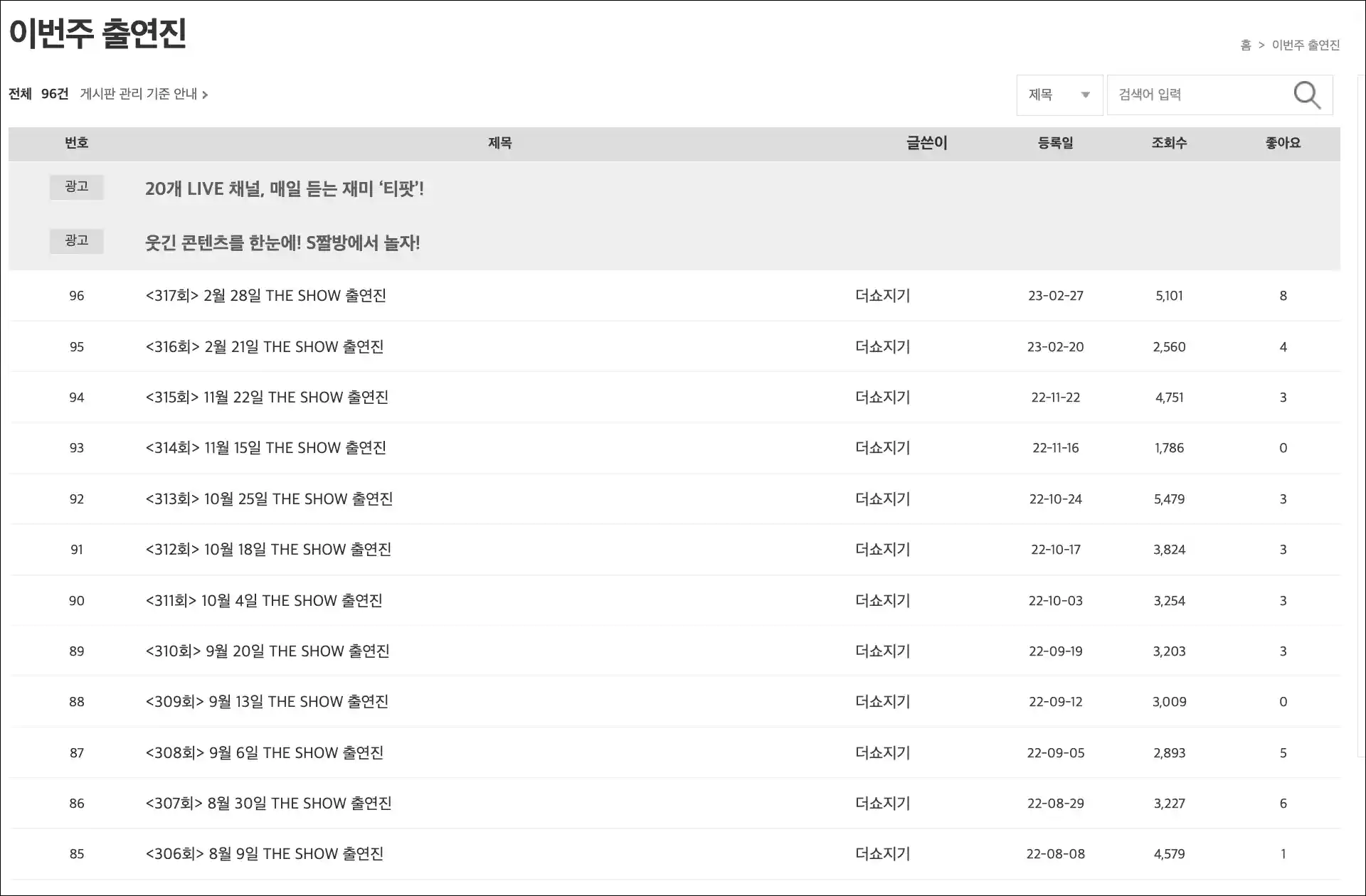Select date 23-02-20
Screen dimensions: 1366x896
[1055, 346]
